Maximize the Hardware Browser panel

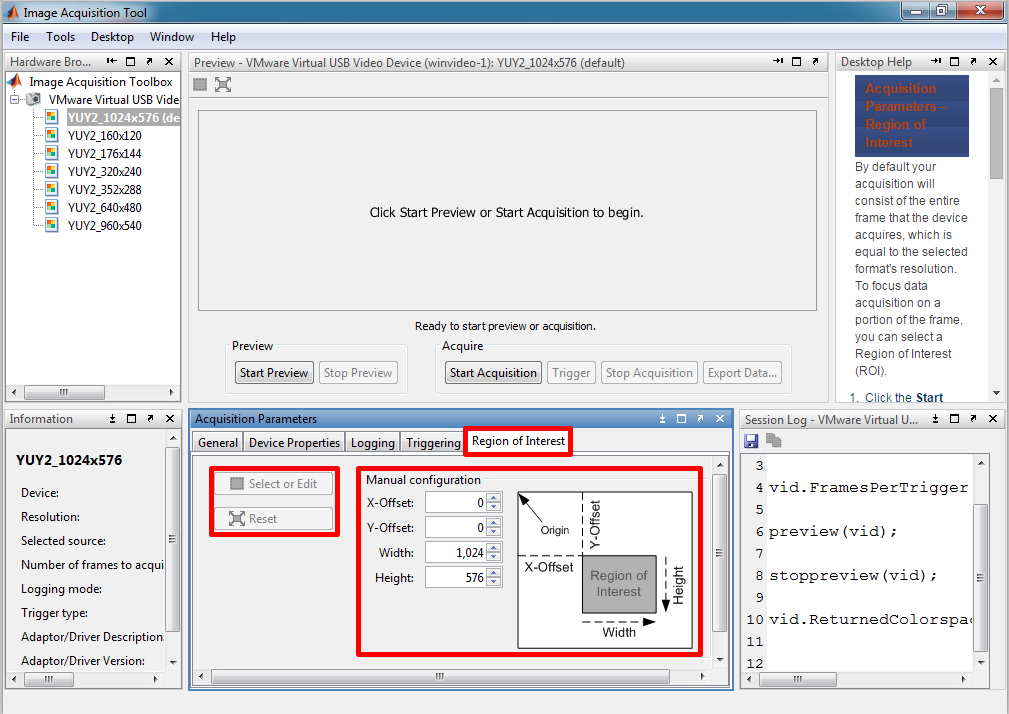tap(131, 62)
